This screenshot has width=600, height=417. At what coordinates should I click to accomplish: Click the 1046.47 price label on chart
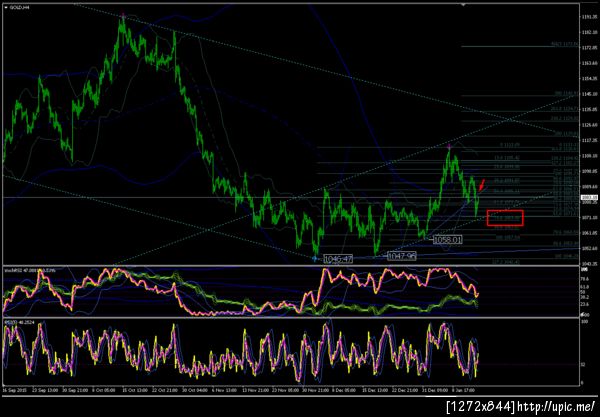pos(338,259)
